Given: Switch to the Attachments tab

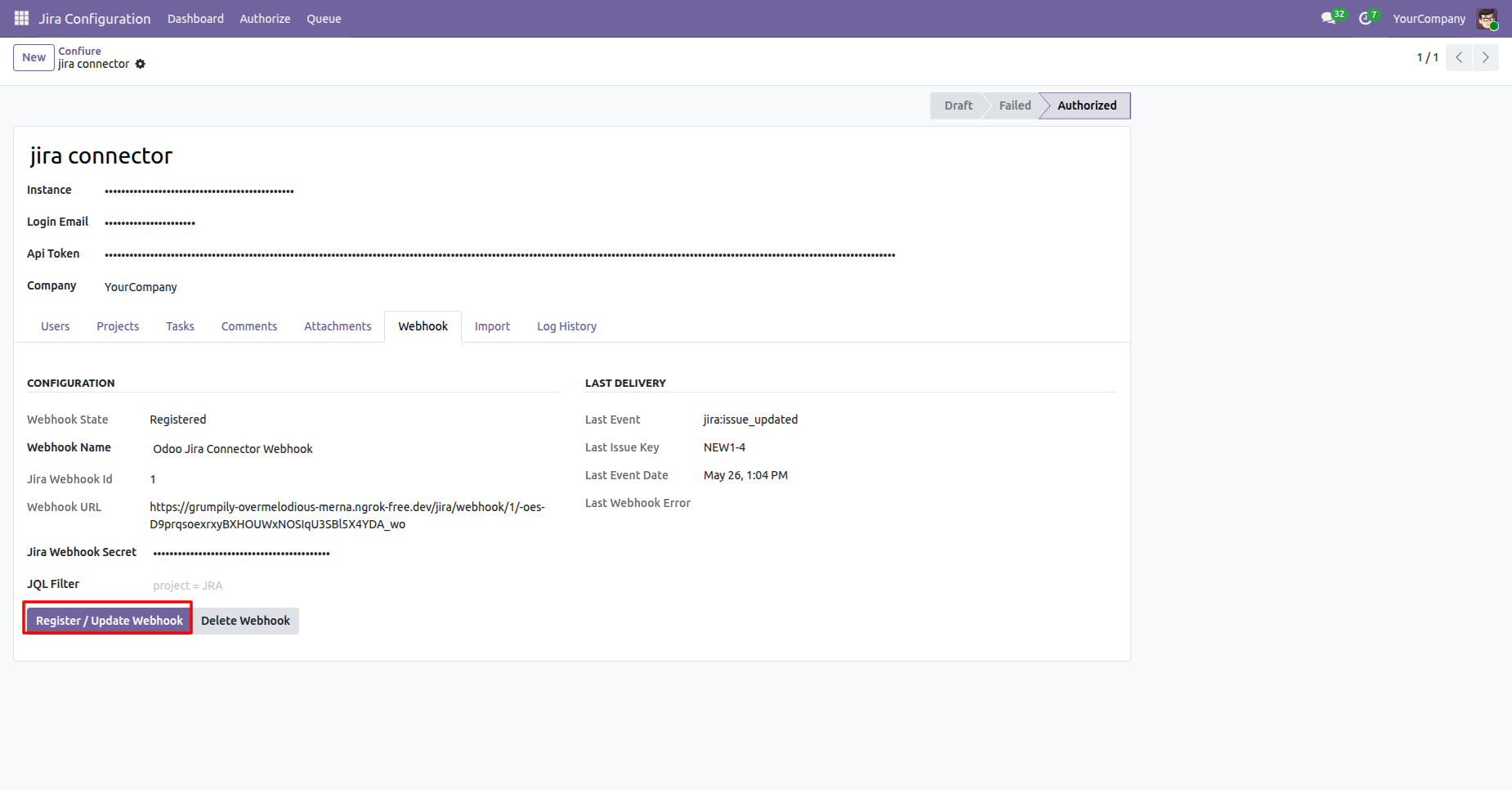Looking at the screenshot, I should coord(338,326).
